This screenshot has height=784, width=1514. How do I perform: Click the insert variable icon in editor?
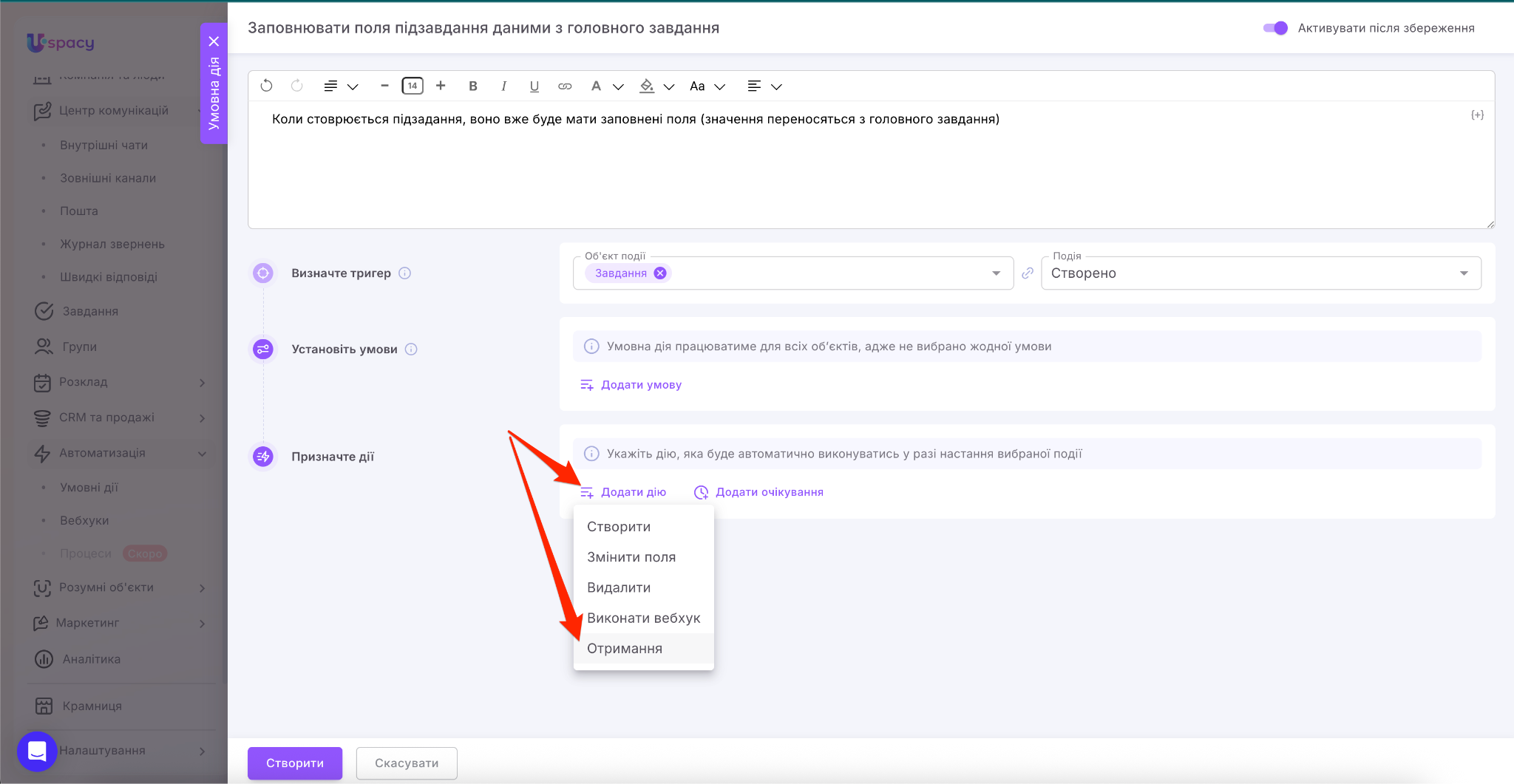click(1477, 115)
